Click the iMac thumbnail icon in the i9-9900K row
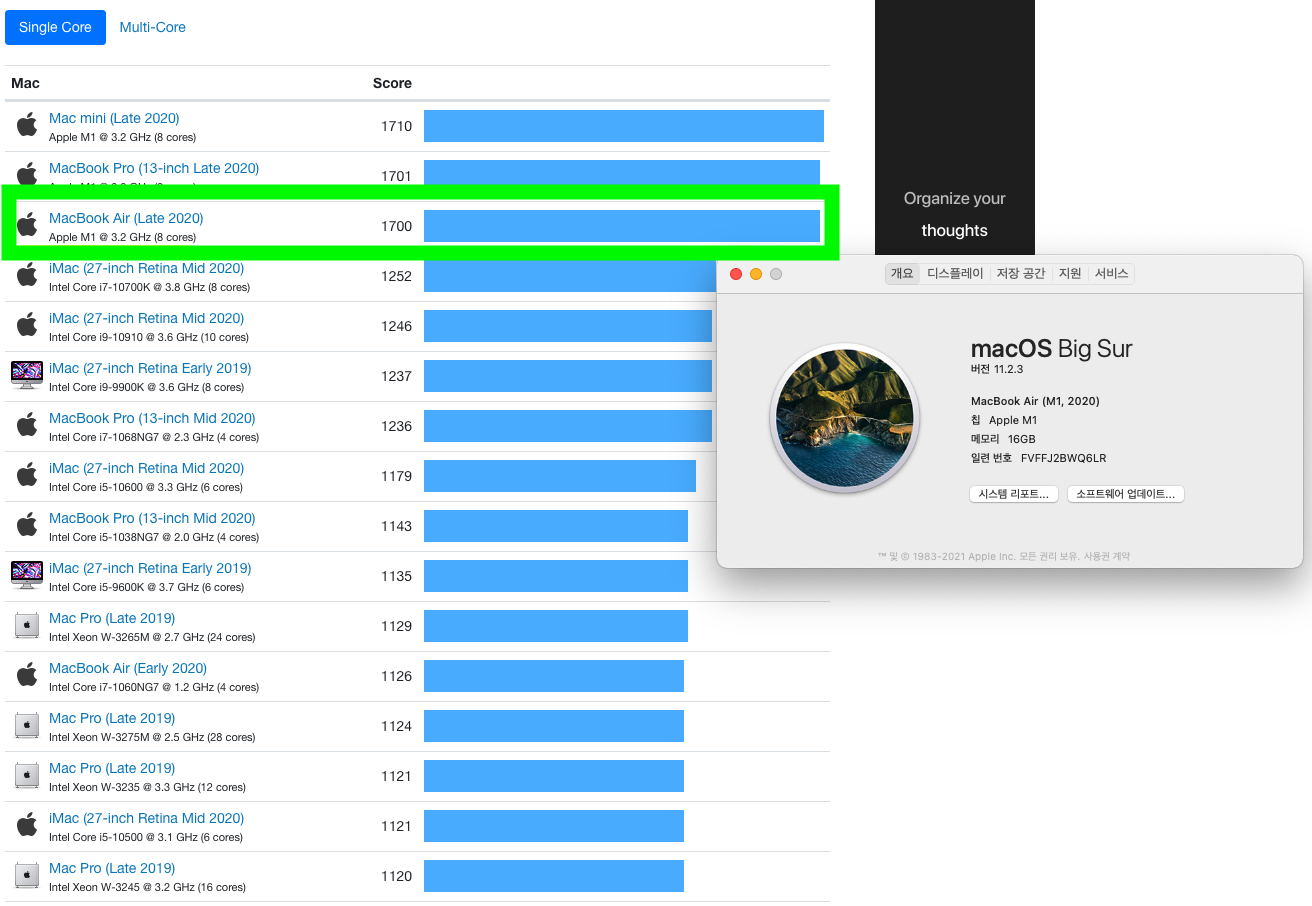 coord(27,375)
